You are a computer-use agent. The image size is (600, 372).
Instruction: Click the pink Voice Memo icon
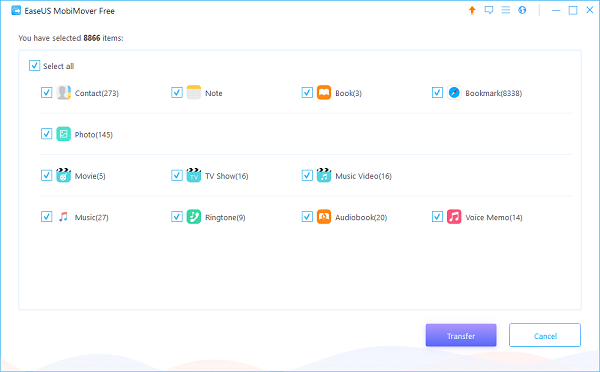[x=454, y=217]
